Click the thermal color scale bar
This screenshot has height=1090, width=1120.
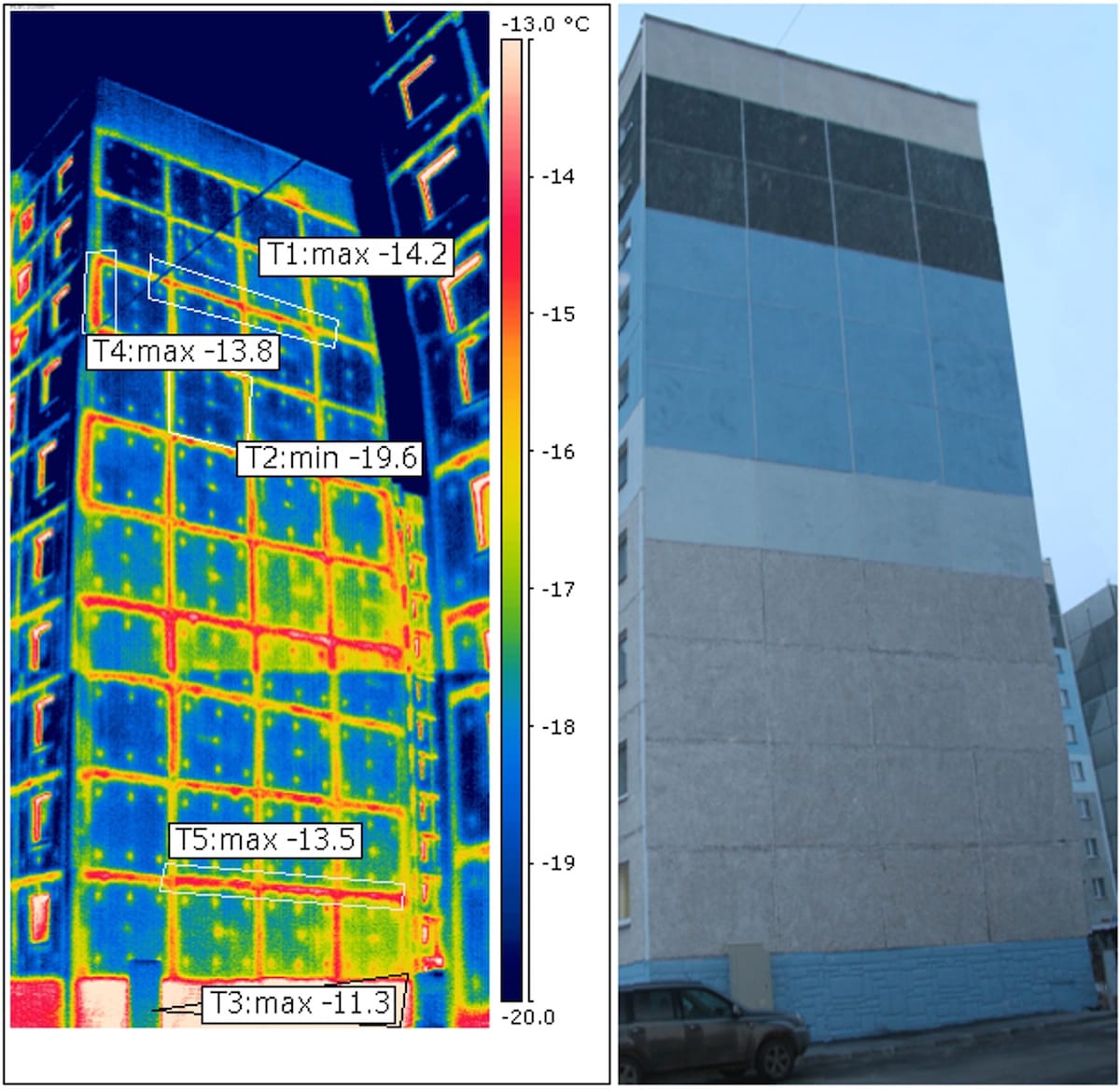pyautogui.click(x=511, y=521)
